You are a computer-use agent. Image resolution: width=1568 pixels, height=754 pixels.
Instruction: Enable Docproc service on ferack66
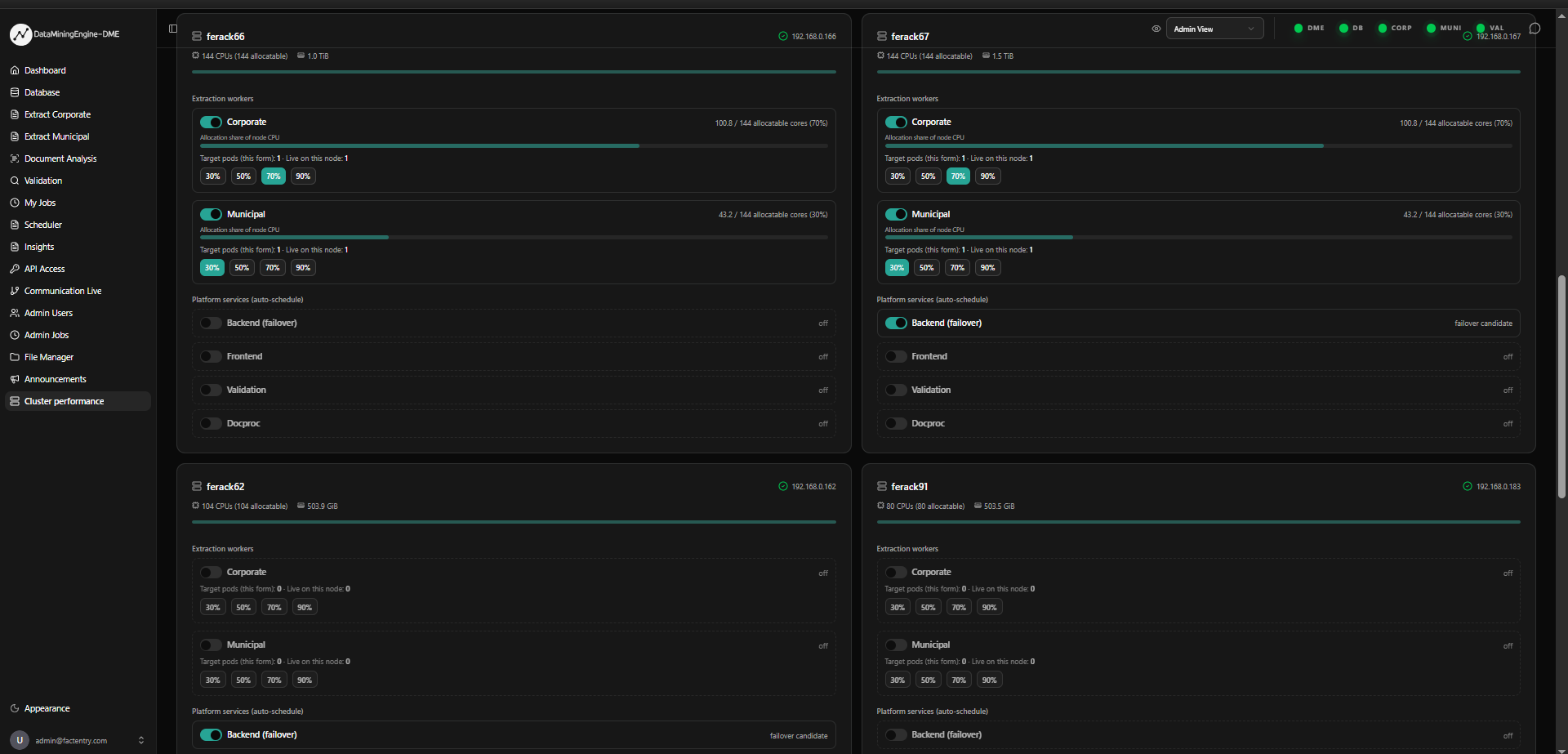(211, 423)
